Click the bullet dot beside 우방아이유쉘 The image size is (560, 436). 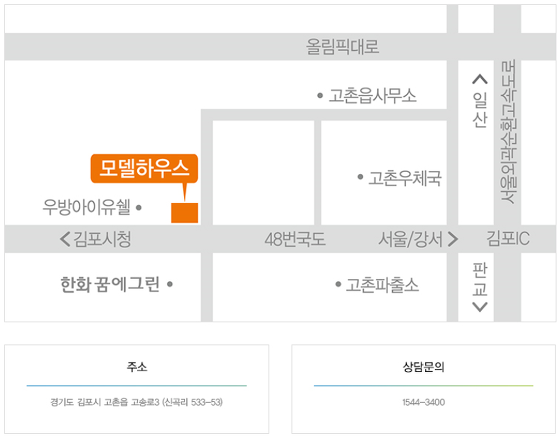click(x=139, y=207)
